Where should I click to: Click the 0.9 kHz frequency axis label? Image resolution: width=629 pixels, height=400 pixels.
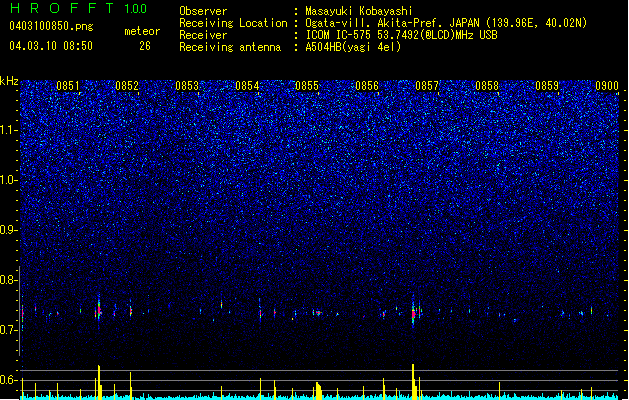[9, 230]
